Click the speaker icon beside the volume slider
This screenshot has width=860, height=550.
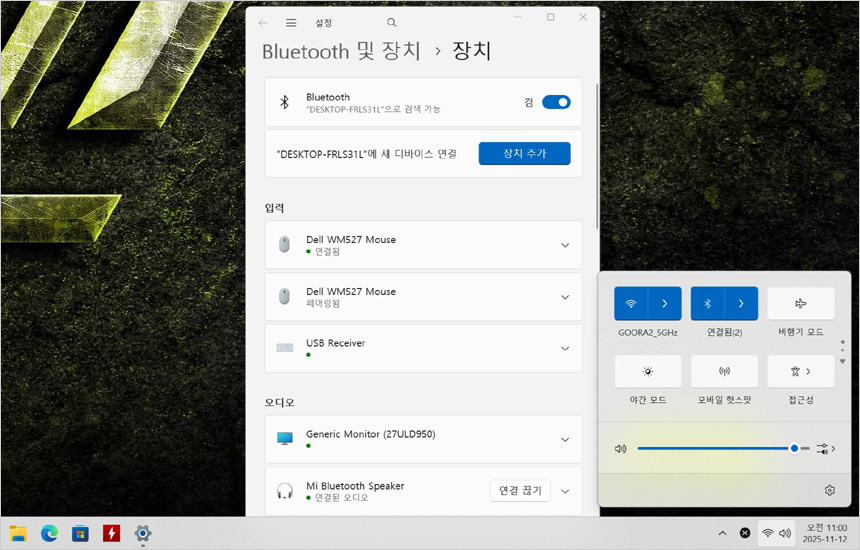coord(620,449)
